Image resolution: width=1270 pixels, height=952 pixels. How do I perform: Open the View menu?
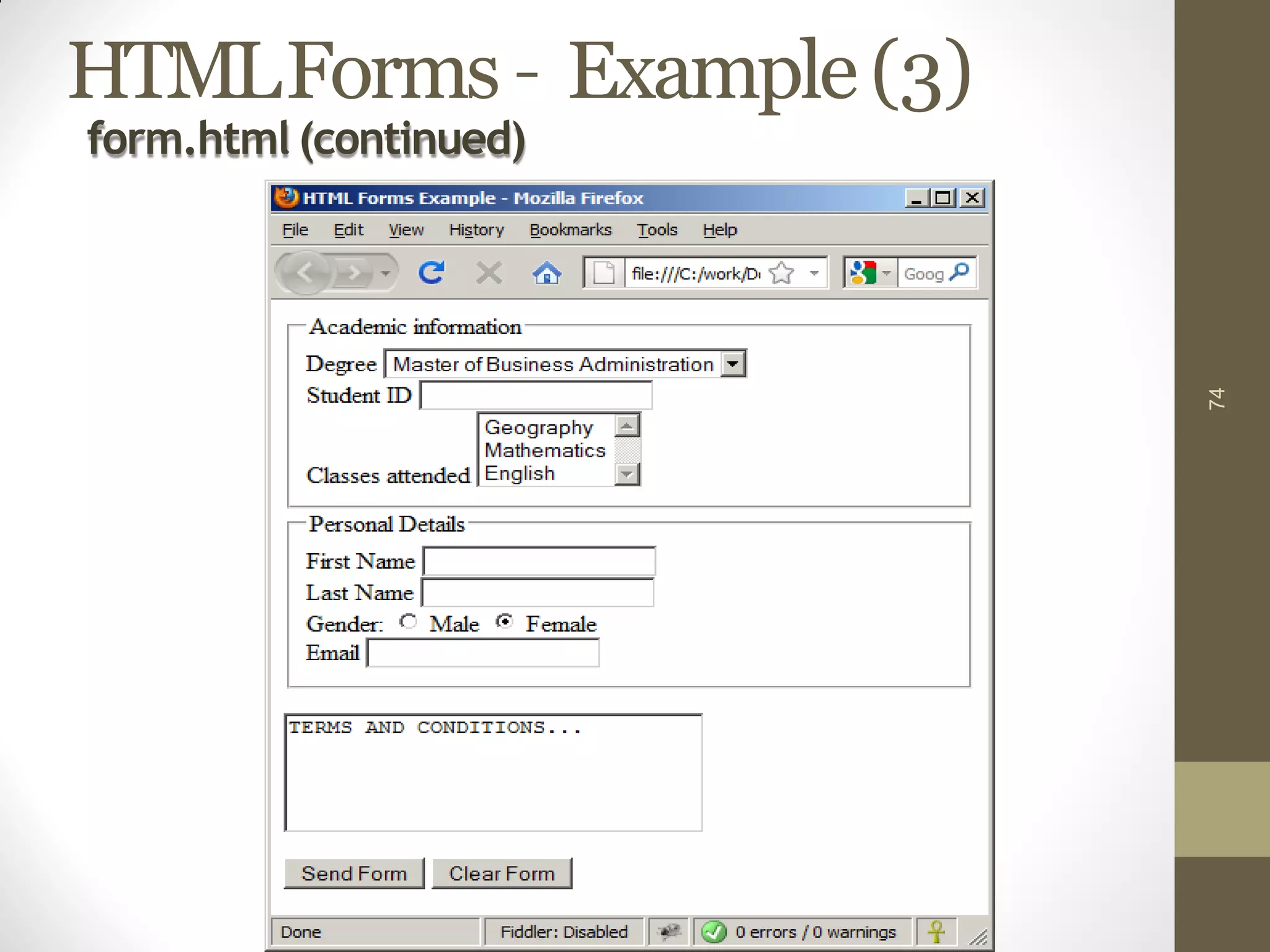pyautogui.click(x=406, y=230)
